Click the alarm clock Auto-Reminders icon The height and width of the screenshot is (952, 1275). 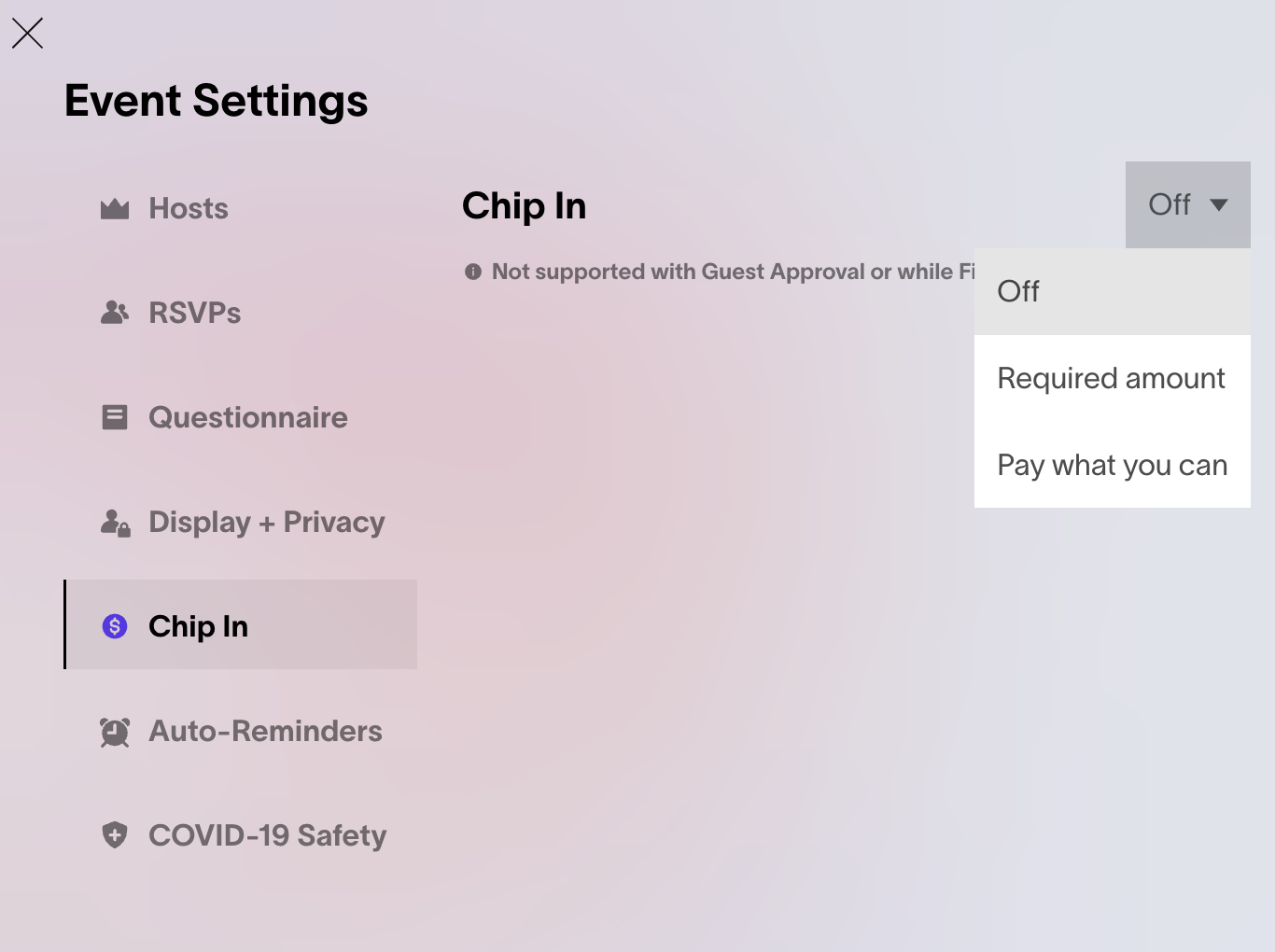click(x=115, y=732)
